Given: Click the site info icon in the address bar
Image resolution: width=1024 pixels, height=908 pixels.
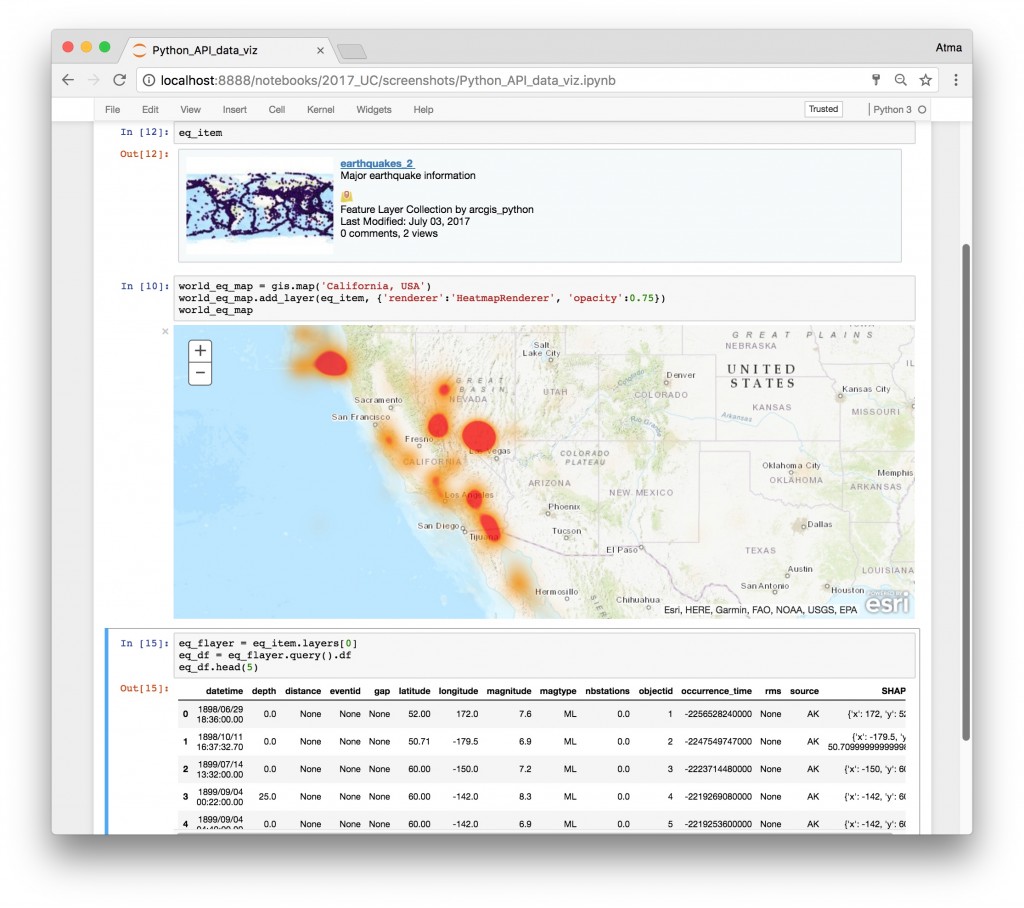Looking at the screenshot, I should [x=148, y=80].
